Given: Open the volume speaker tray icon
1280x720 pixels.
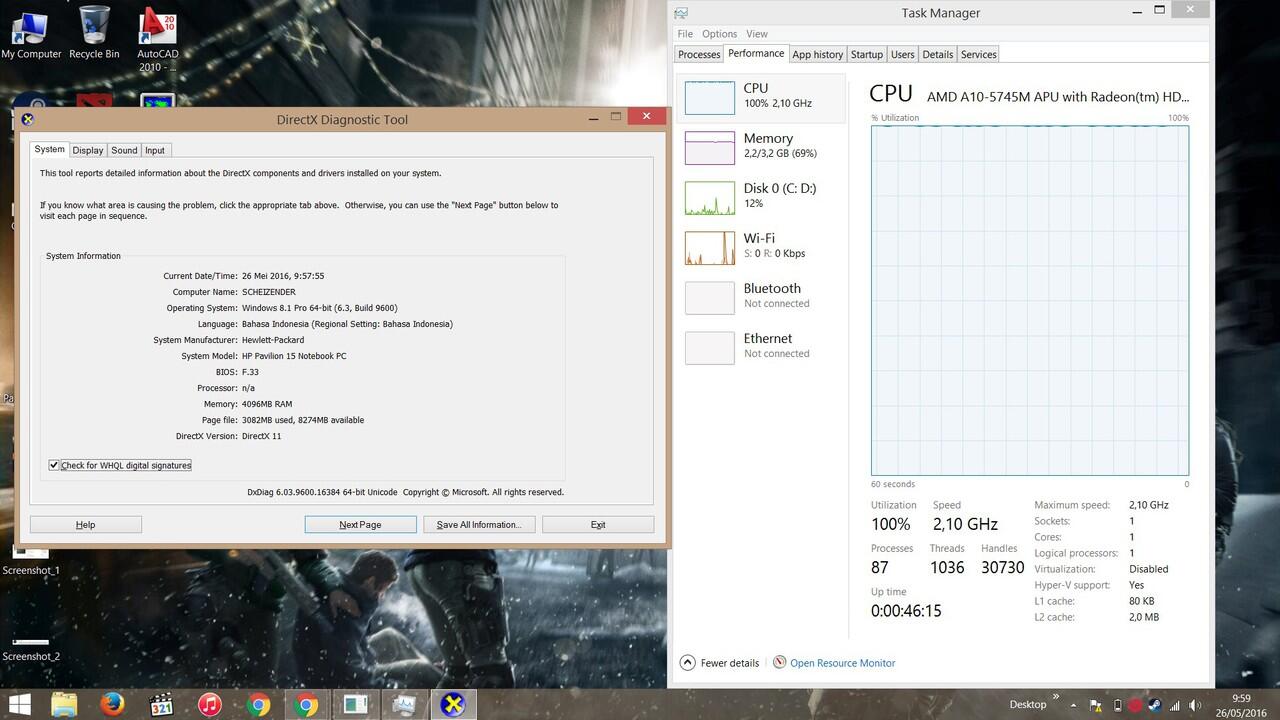Looking at the screenshot, I should click(1195, 705).
